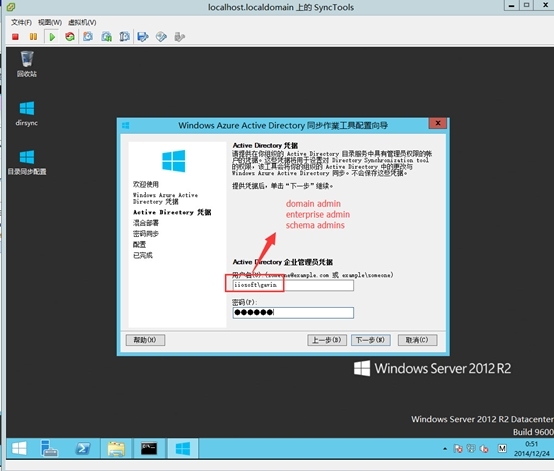This screenshot has height=471, width=554.
Task: Click the red stop VM toolbar icon
Action: pos(15,37)
